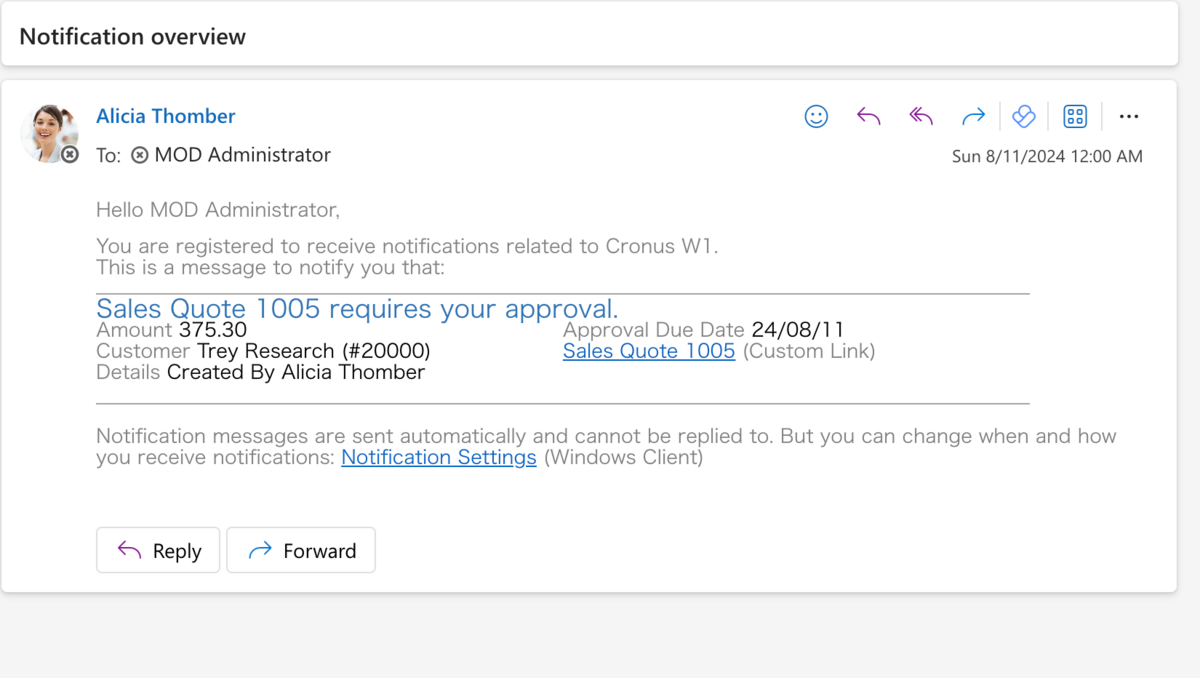Screen dimensions: 1200x678
Task: Open the more actions ellipsis menu
Action: [x=1129, y=116]
